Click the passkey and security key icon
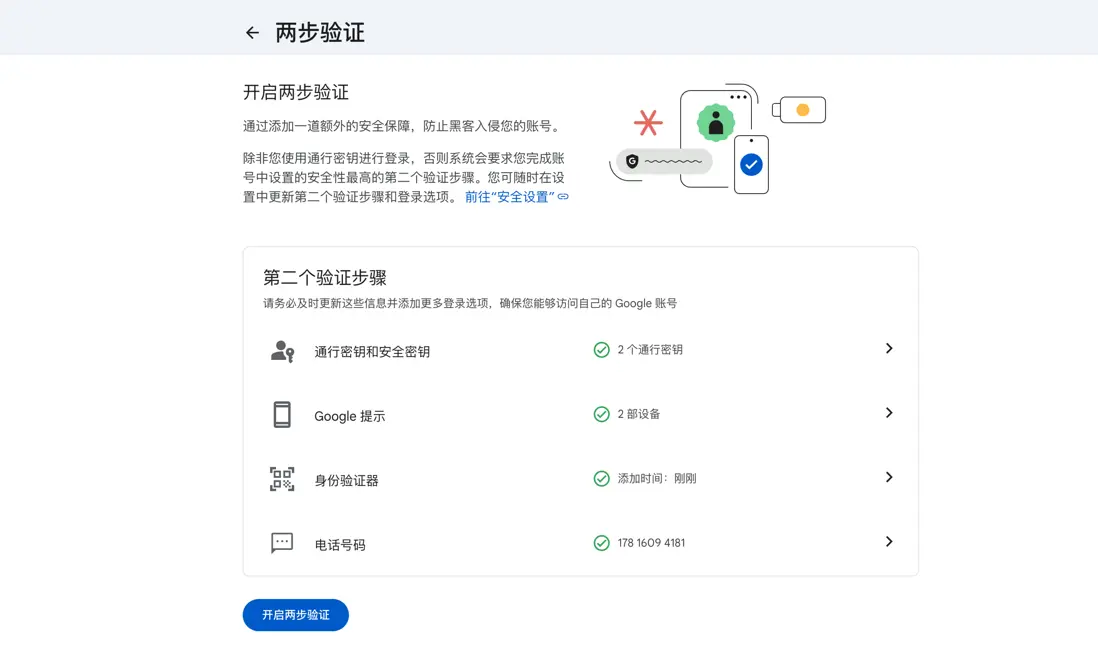1098x661 pixels. click(282, 348)
